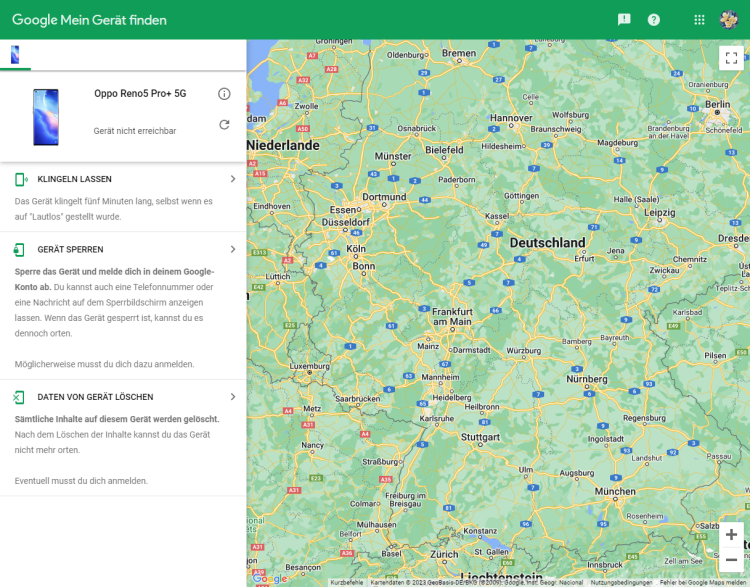The height and width of the screenshot is (587, 750).
Task: Click Köln on the map
Action: (356, 249)
